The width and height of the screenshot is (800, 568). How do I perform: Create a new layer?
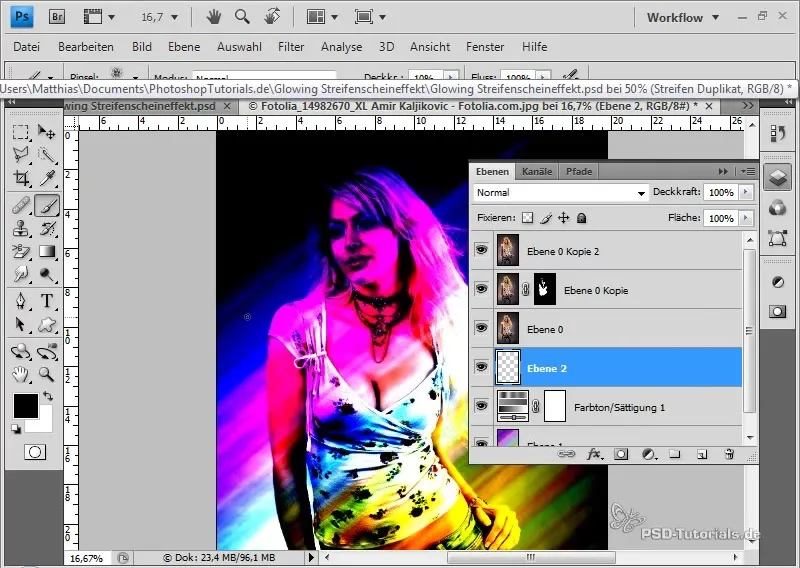[702, 454]
